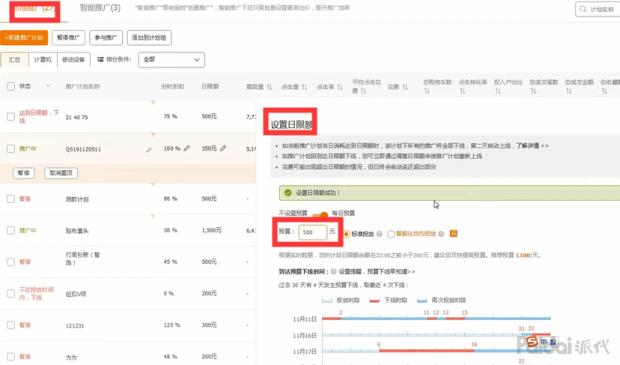Click the 参与推广 button
This screenshot has width=620, height=365.
pos(106,38)
